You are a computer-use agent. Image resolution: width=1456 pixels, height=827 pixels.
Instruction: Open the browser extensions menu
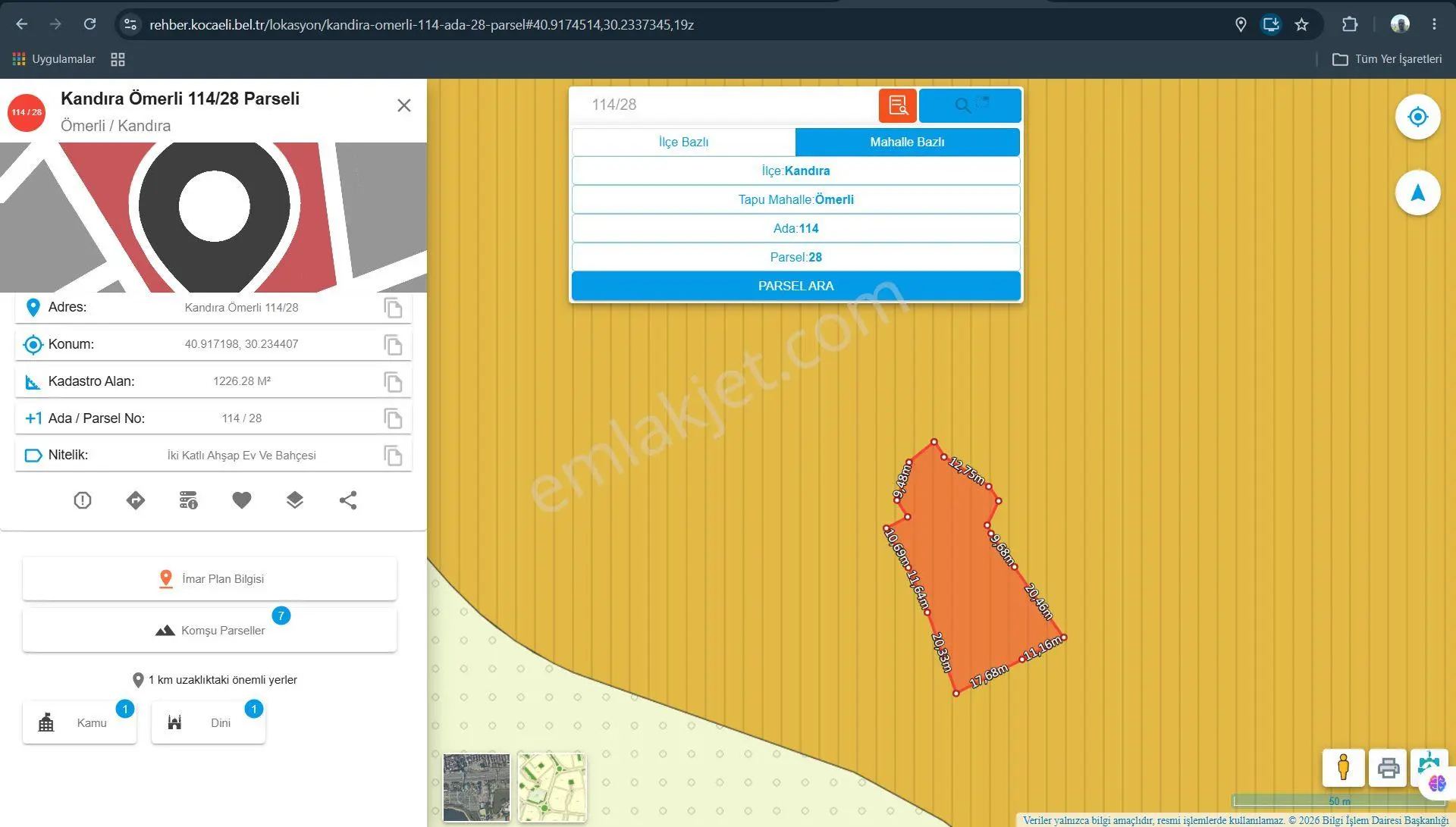[x=1350, y=24]
